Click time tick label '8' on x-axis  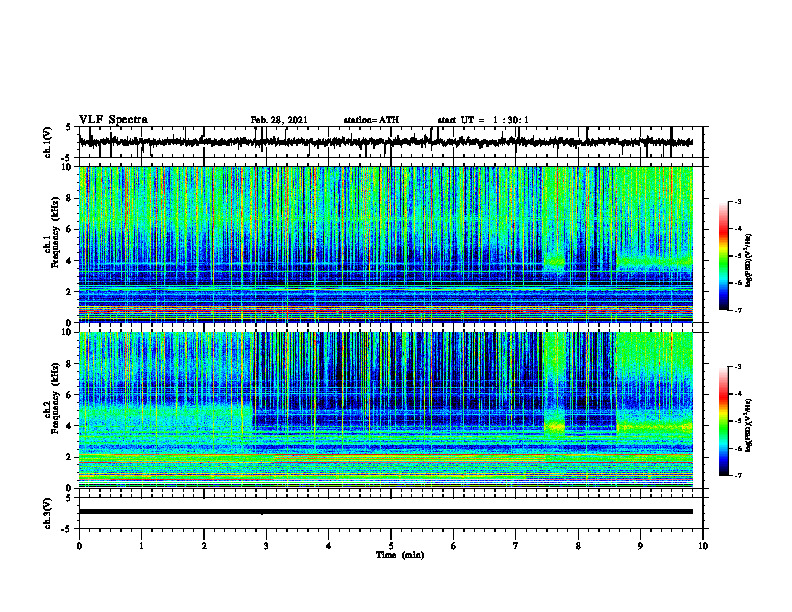click(578, 546)
